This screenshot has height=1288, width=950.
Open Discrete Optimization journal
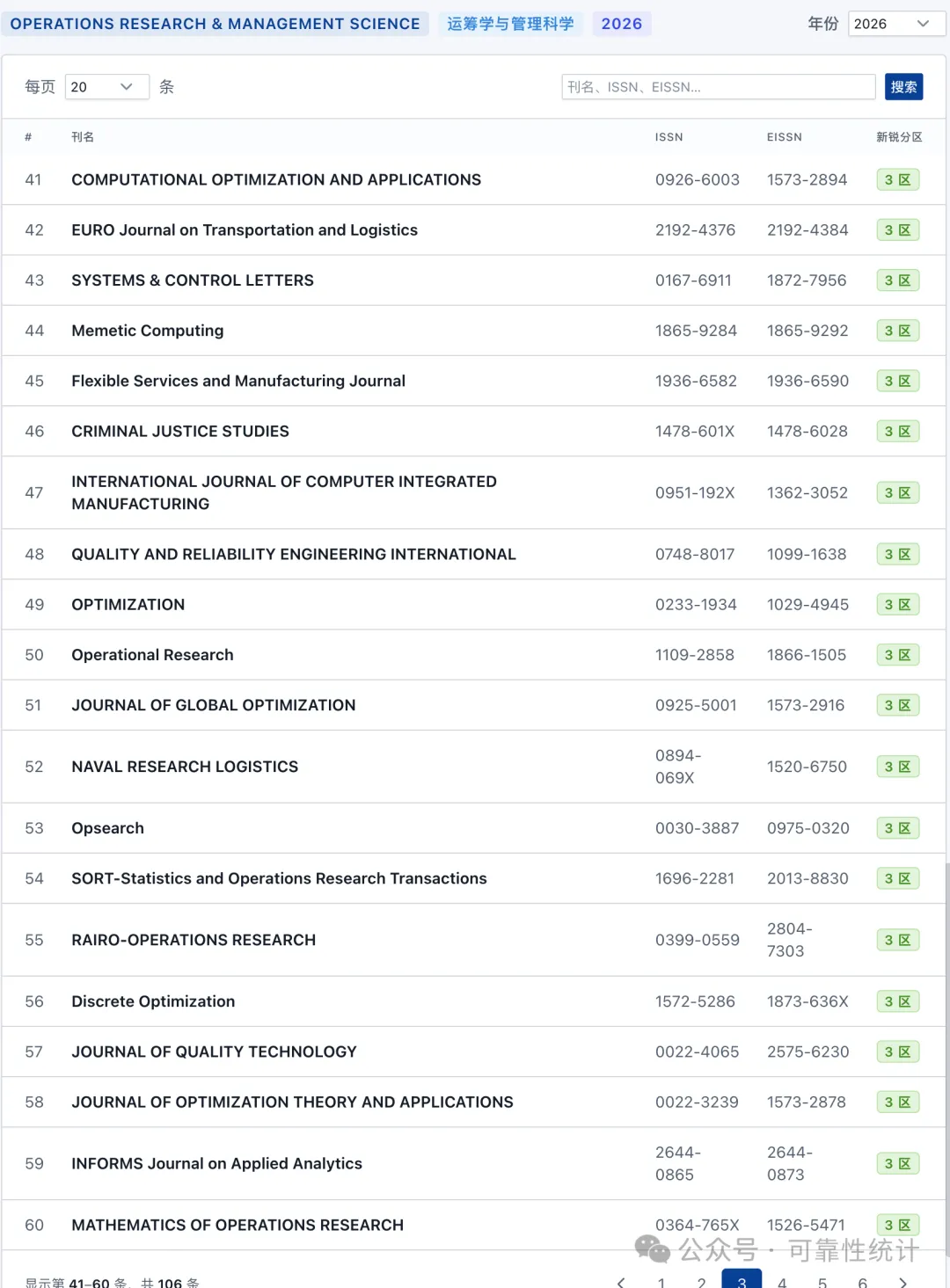pos(153,1001)
